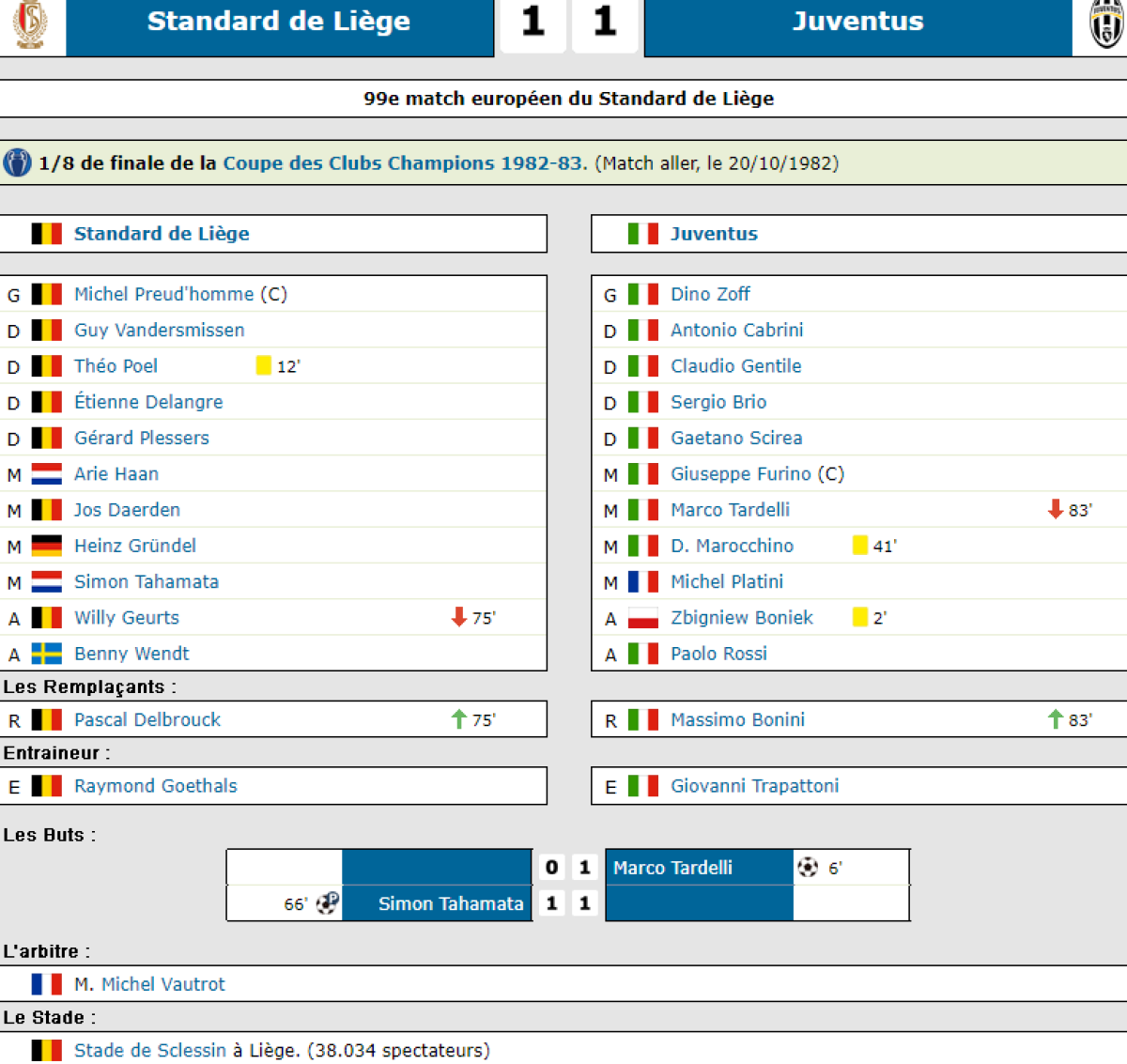Open Michel Platini's player profile
Screen dimensions: 1127x1064
727,581
